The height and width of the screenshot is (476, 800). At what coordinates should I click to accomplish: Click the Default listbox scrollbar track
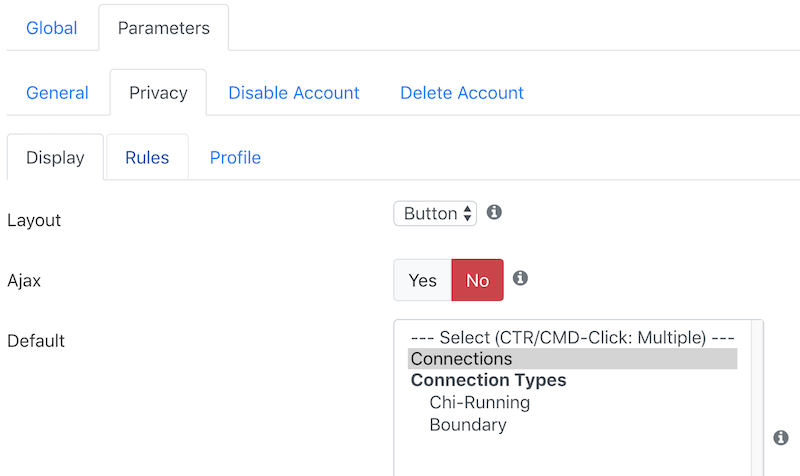point(757,398)
